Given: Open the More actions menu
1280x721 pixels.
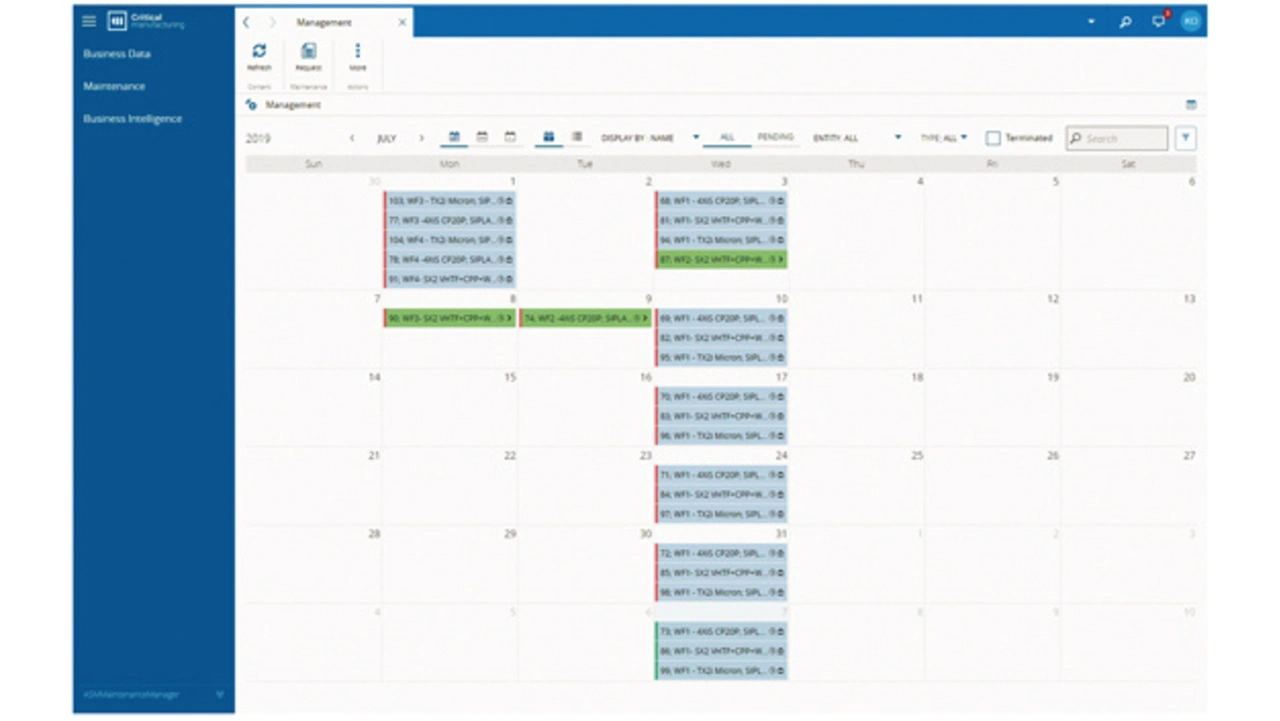Looking at the screenshot, I should (357, 52).
